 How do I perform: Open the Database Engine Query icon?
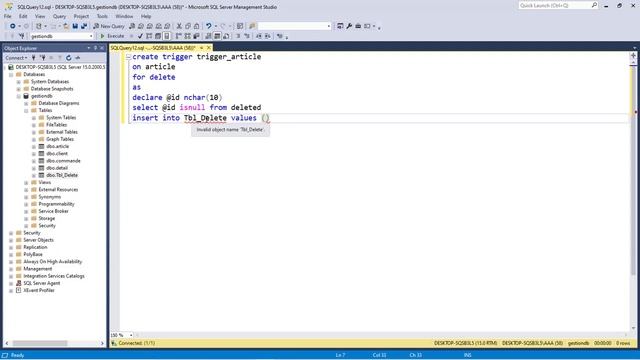(x=132, y=26)
